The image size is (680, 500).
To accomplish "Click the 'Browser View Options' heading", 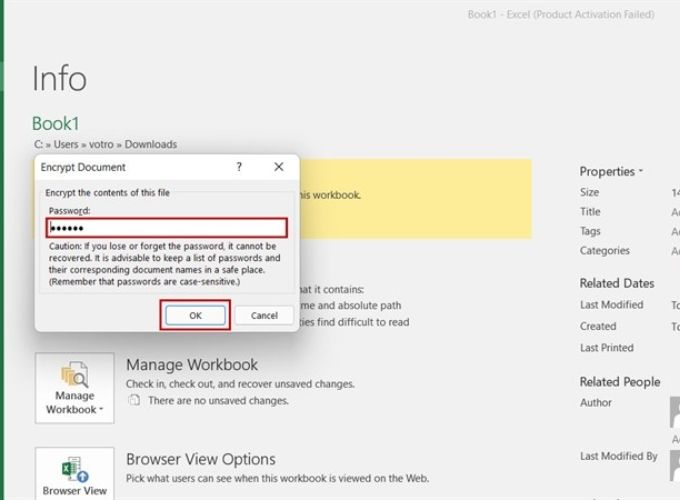I will (x=201, y=459).
